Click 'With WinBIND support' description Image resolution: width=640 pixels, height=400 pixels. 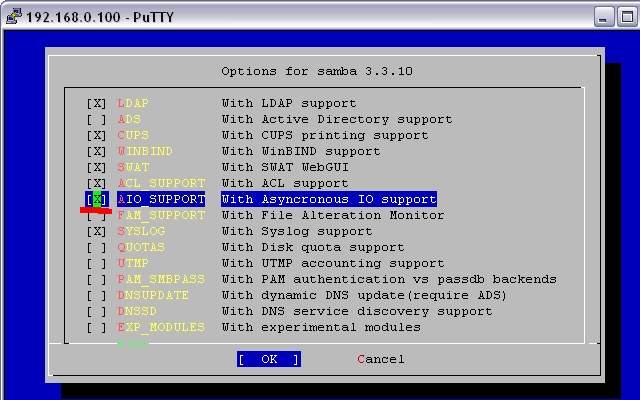301,151
